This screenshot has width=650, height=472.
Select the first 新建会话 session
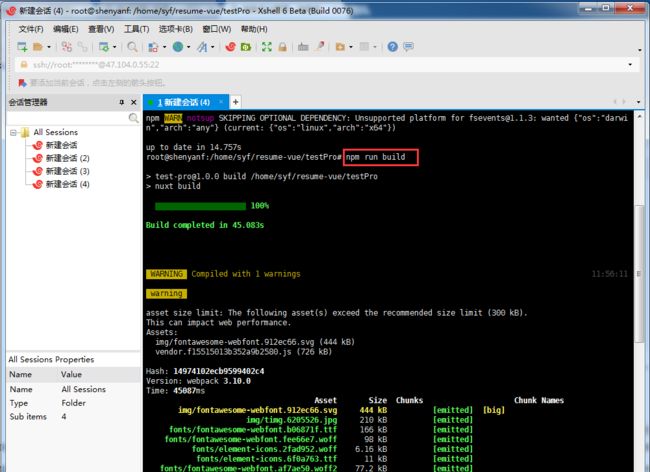tap(61, 145)
